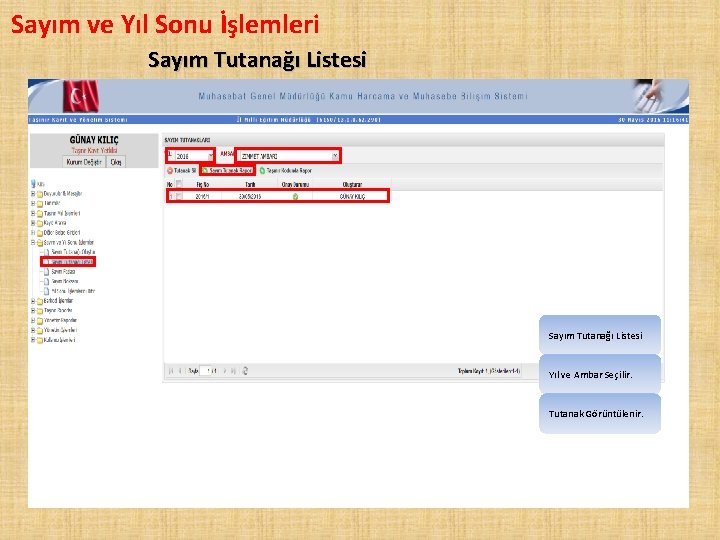
Task: Click the Kayıt Arama folder icon
Action: (x=40, y=223)
